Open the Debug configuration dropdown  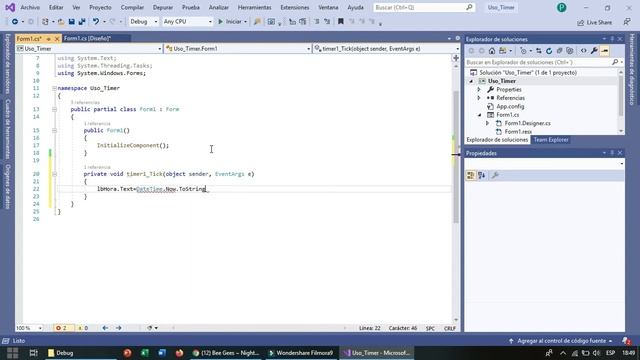tap(143, 22)
